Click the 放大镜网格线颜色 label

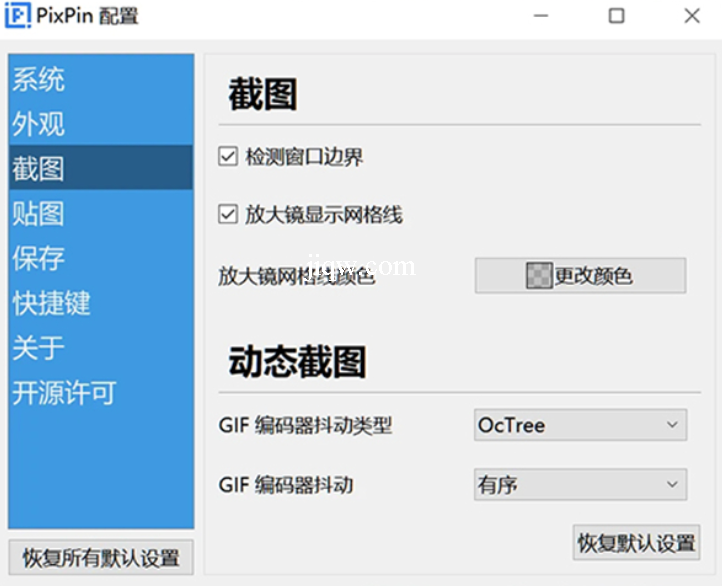tap(297, 276)
